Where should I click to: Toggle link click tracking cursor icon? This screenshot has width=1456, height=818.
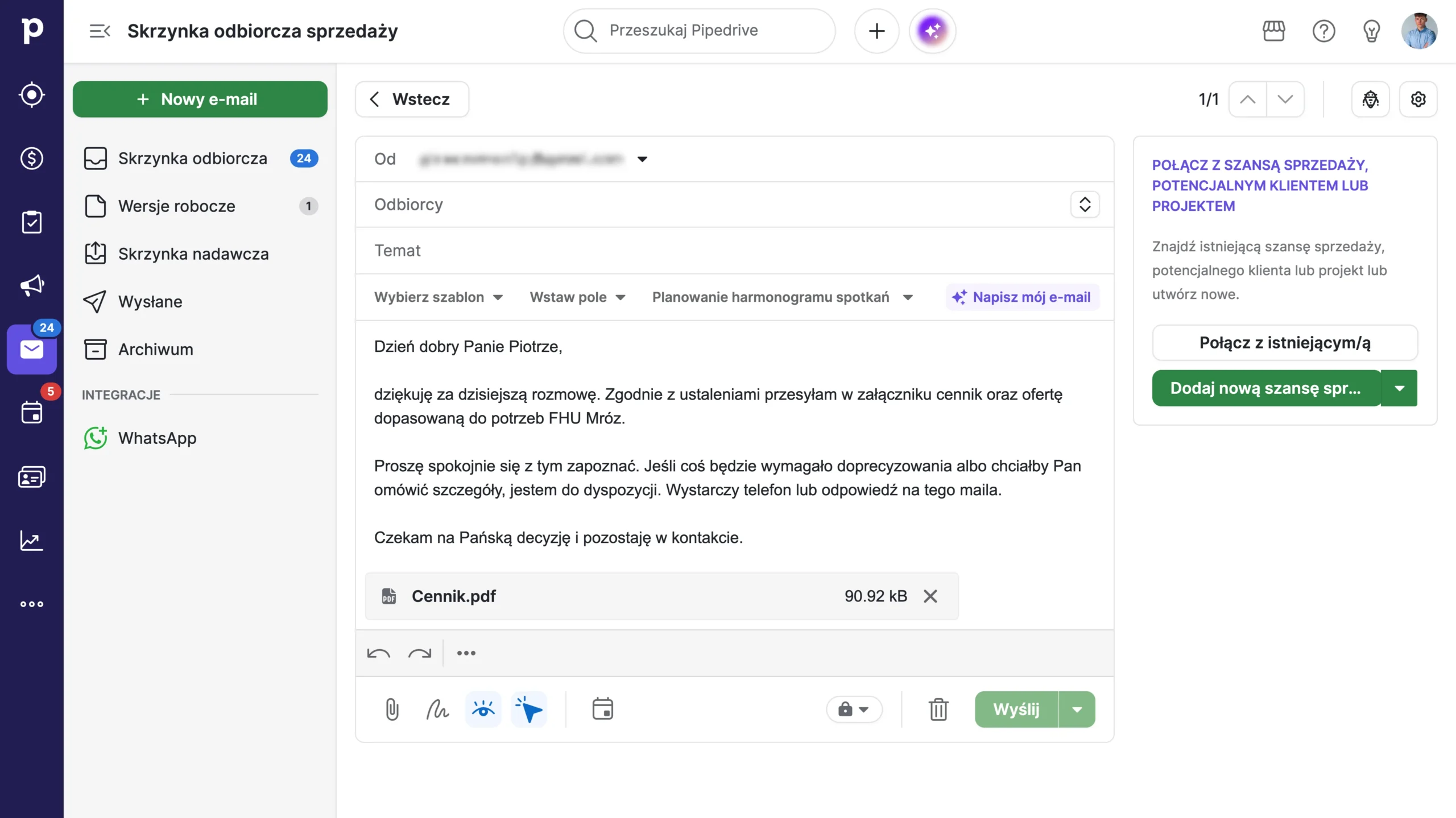[529, 709]
